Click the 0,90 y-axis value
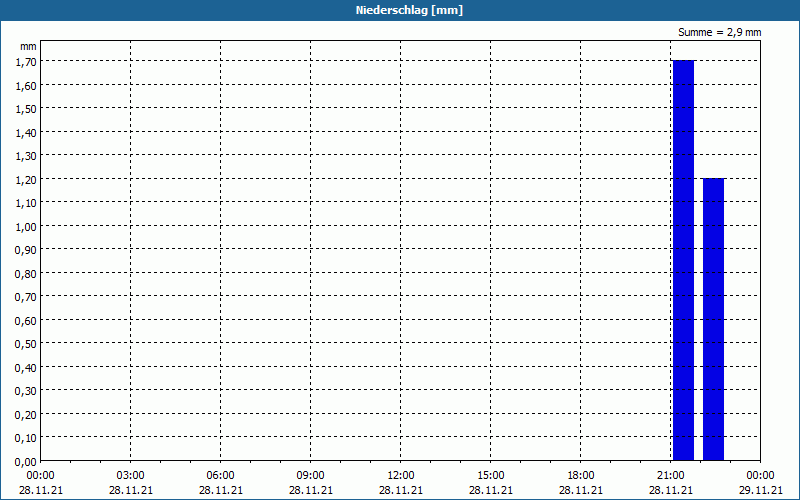Screen dimensions: 800x500 pyautogui.click(x=26, y=250)
